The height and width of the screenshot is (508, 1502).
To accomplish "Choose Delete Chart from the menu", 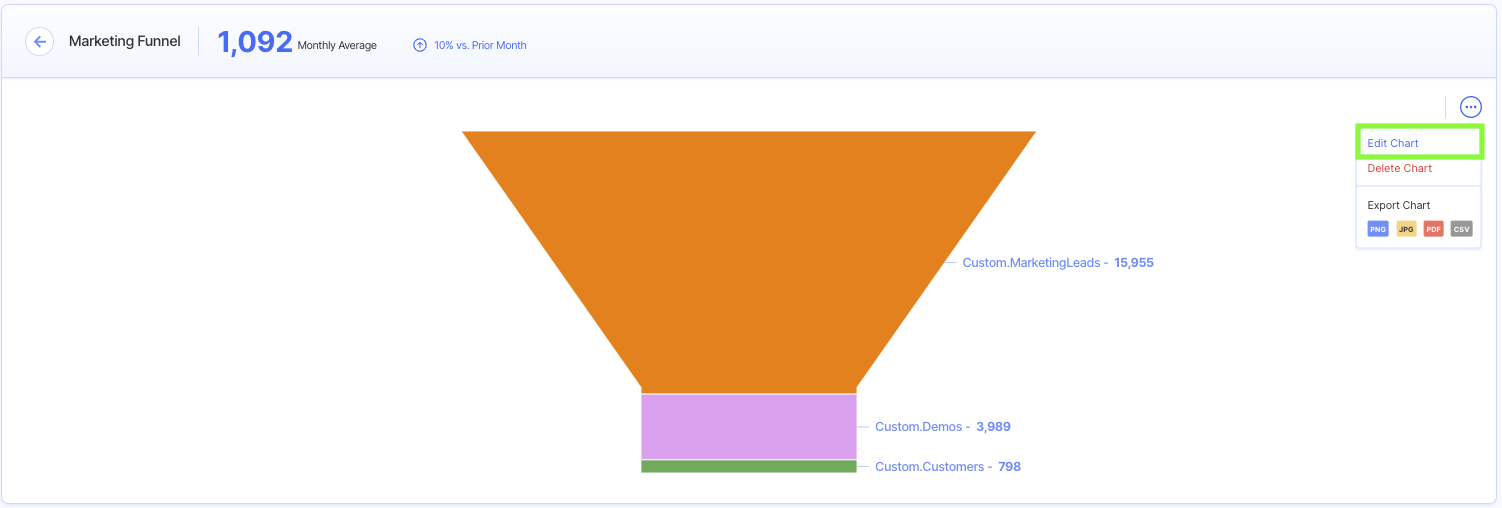I will pyautogui.click(x=1399, y=168).
